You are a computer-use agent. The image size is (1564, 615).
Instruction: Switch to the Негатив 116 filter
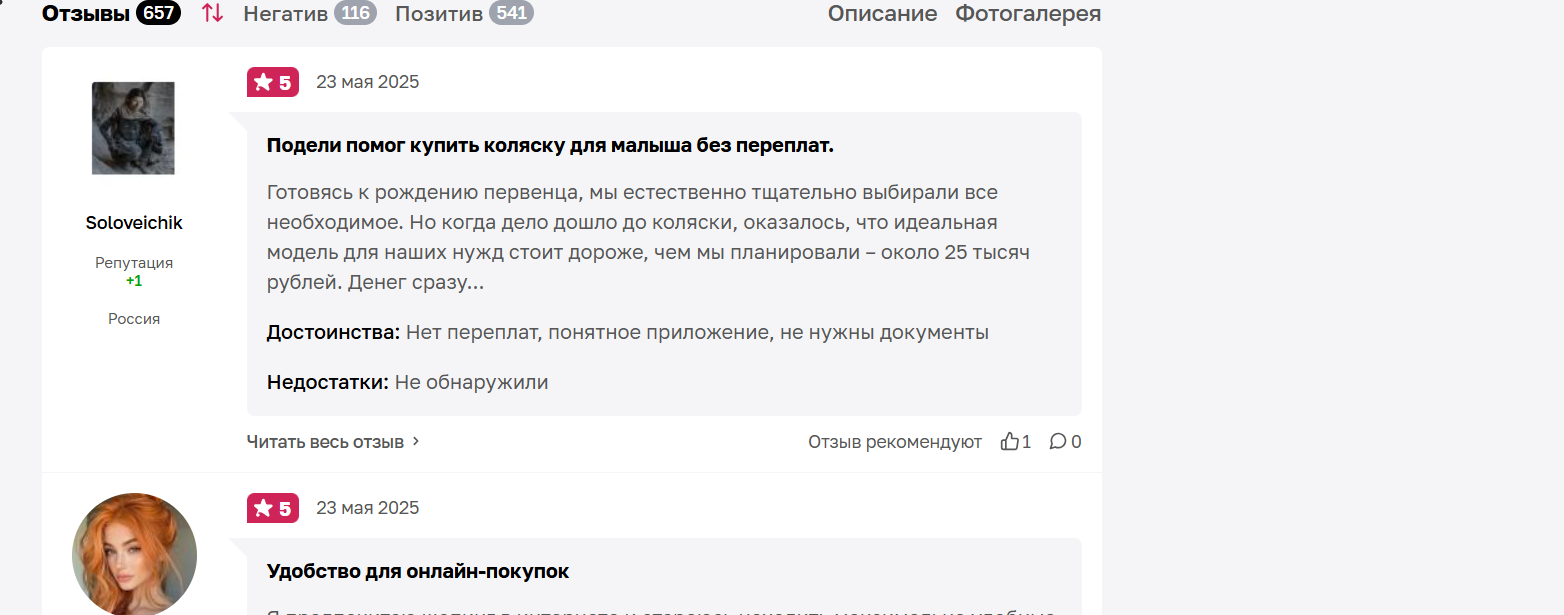click(310, 13)
